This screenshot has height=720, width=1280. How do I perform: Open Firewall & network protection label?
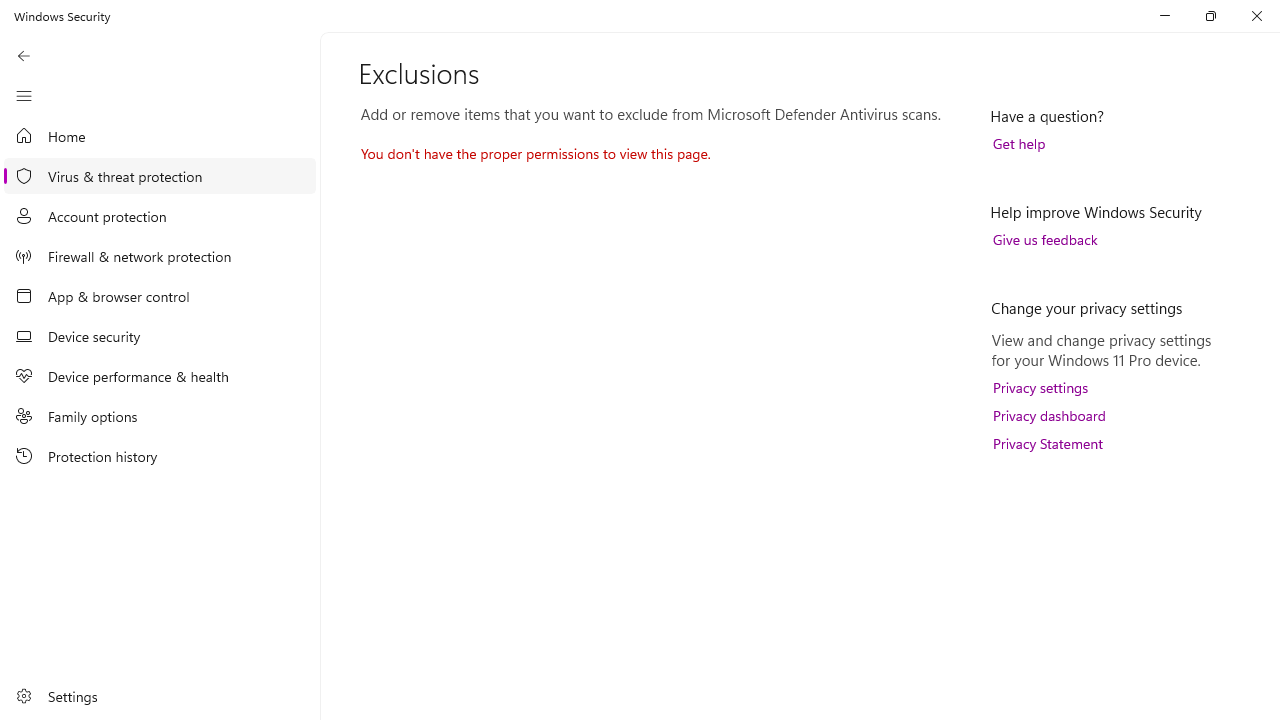tap(139, 257)
